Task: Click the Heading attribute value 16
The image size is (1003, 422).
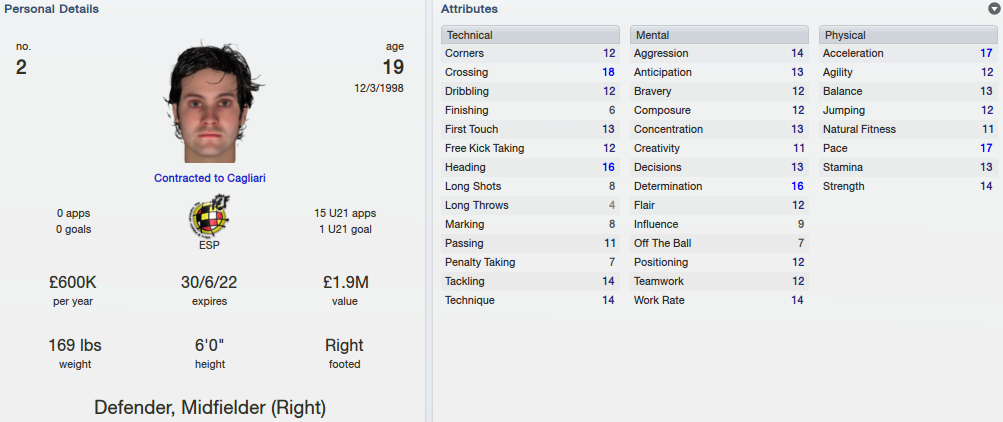Action: click(x=608, y=168)
